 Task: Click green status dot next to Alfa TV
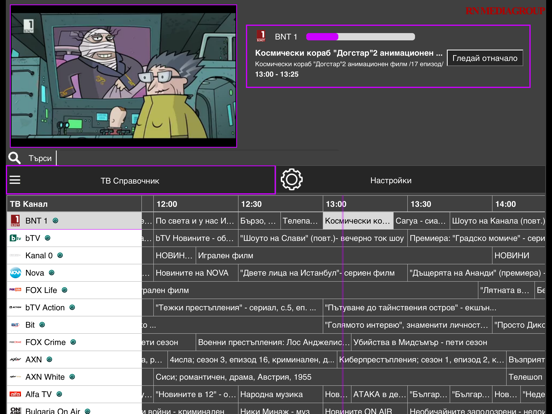(x=59, y=394)
